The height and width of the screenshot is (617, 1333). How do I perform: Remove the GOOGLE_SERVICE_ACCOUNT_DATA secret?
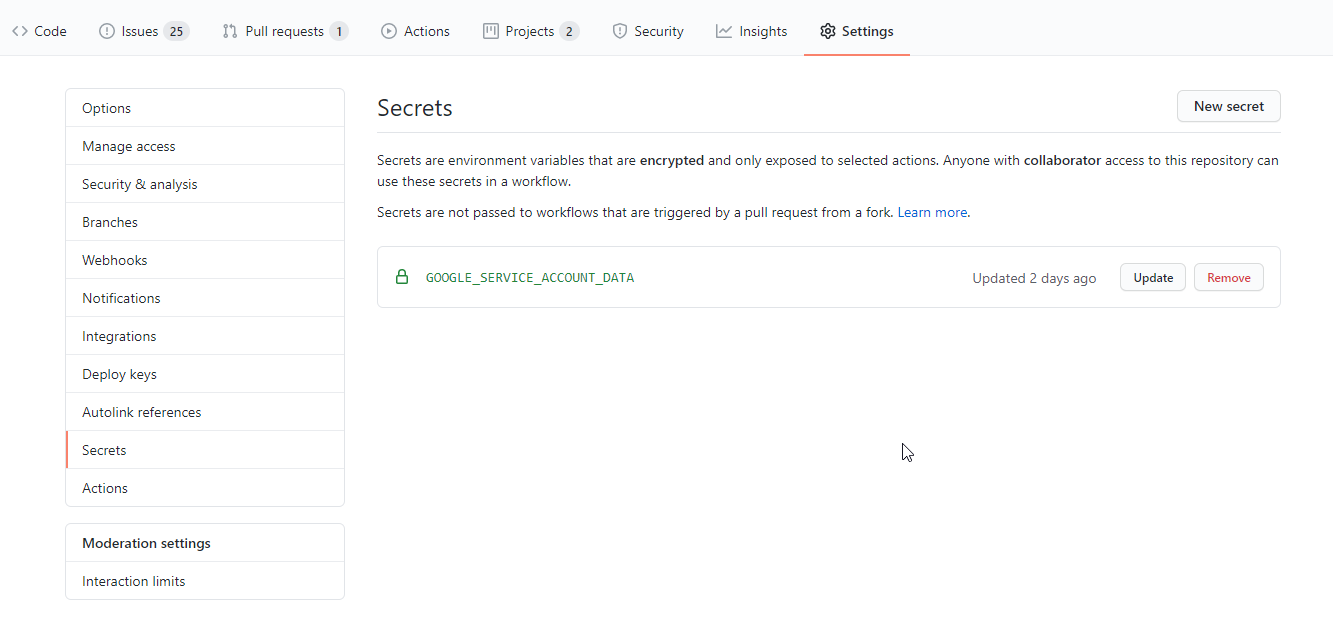tap(1228, 277)
